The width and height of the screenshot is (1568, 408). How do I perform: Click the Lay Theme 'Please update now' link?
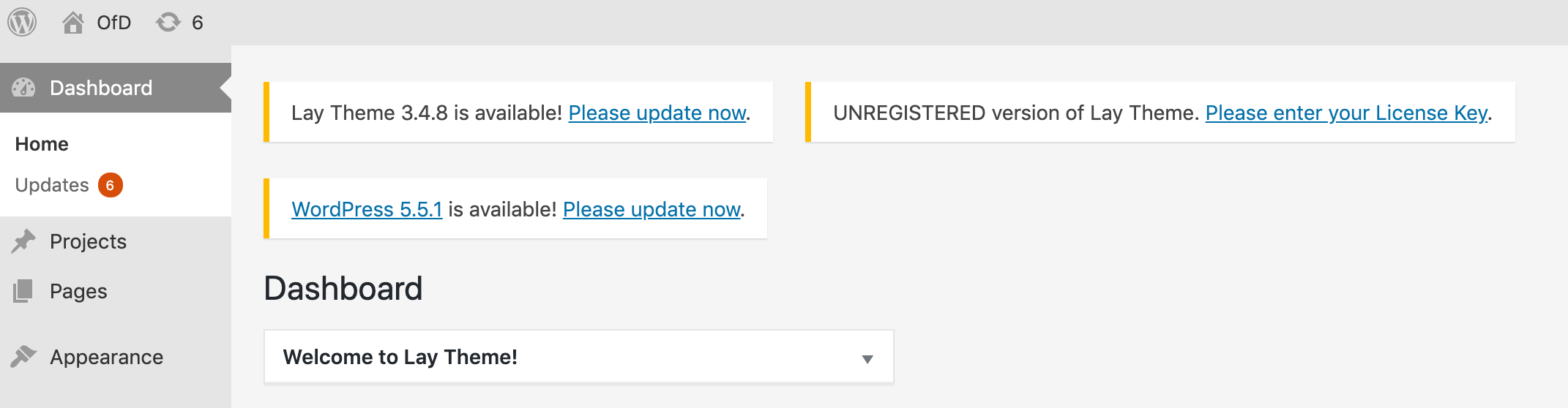pyautogui.click(x=657, y=113)
